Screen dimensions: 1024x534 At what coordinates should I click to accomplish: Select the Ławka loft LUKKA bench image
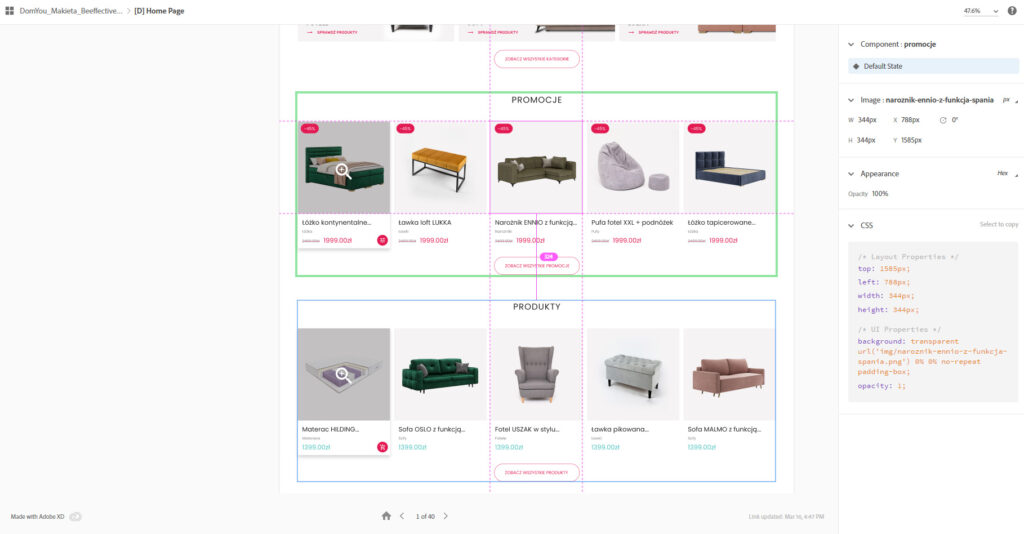click(440, 167)
